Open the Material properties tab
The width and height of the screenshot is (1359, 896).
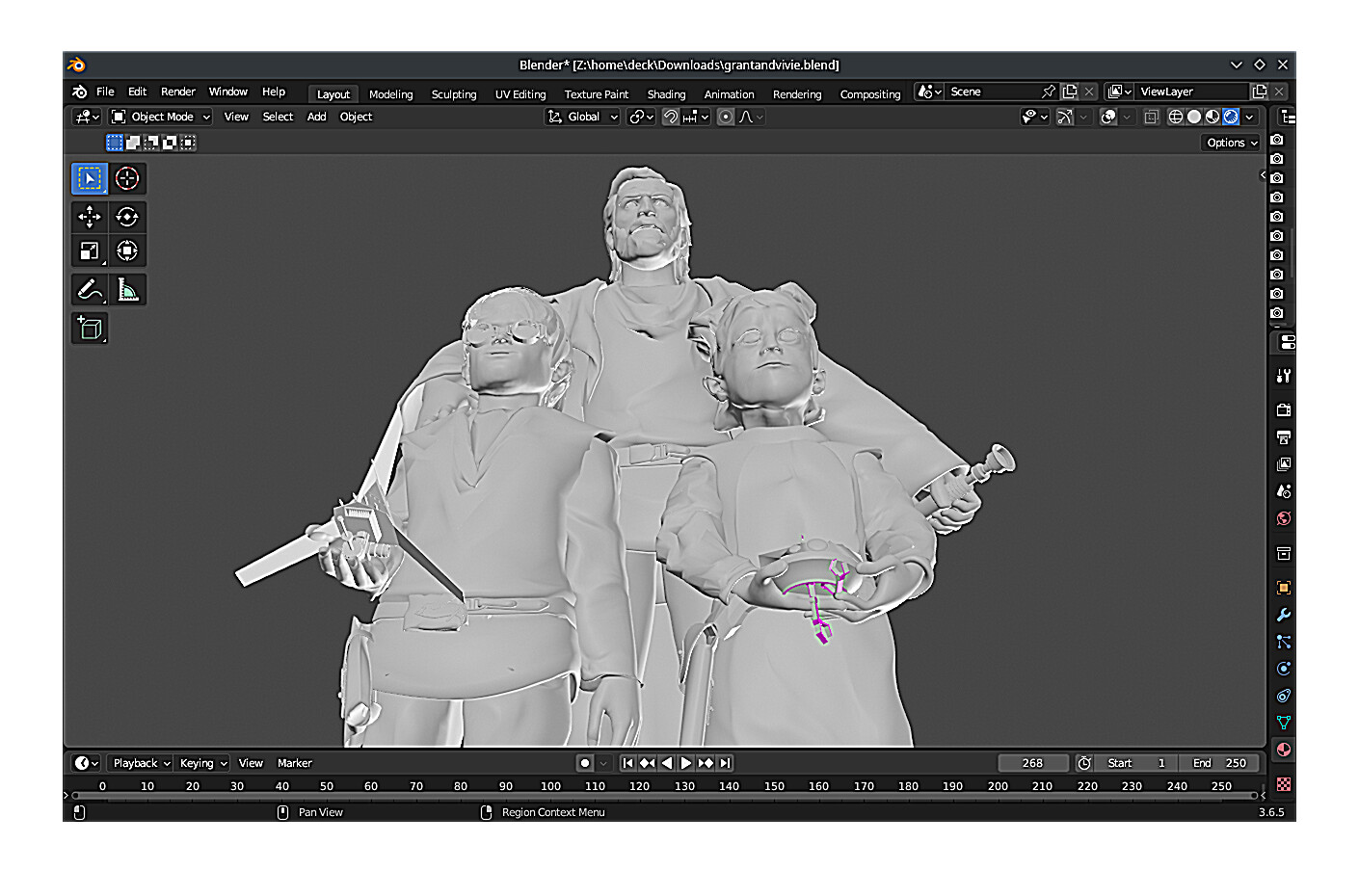click(x=1284, y=750)
